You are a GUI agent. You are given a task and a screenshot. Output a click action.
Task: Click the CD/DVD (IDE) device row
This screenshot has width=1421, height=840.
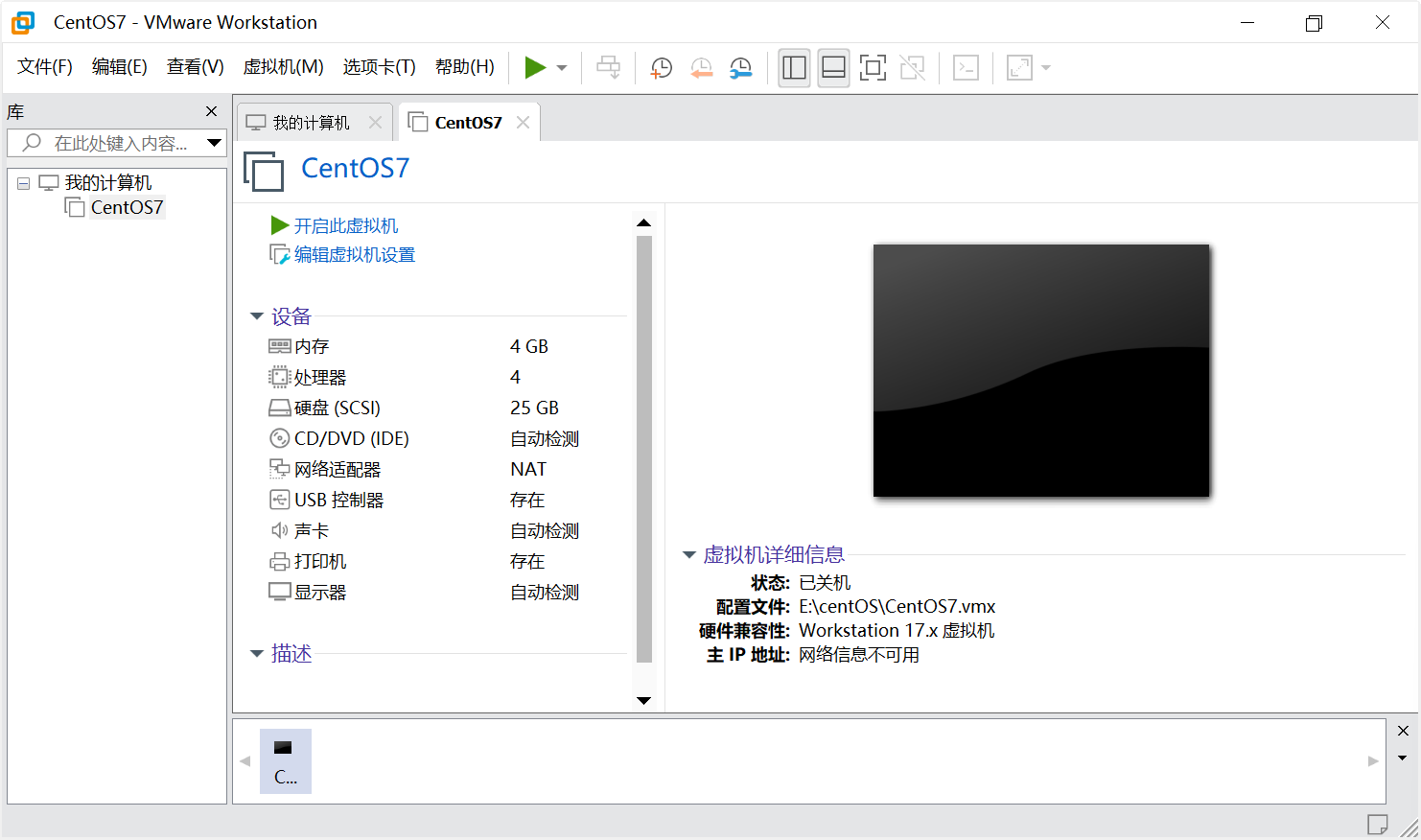(447, 438)
